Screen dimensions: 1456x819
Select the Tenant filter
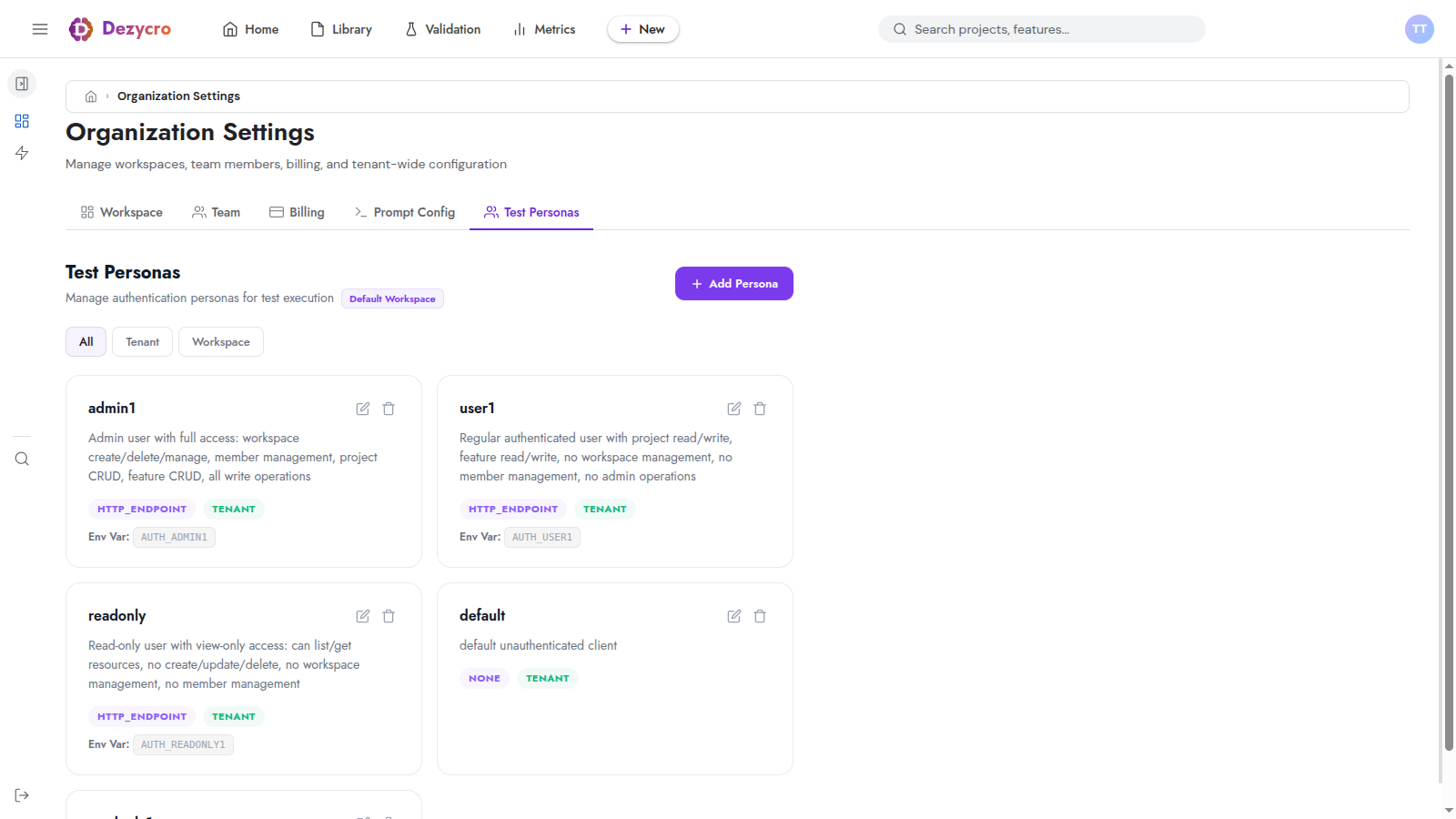coord(143,342)
